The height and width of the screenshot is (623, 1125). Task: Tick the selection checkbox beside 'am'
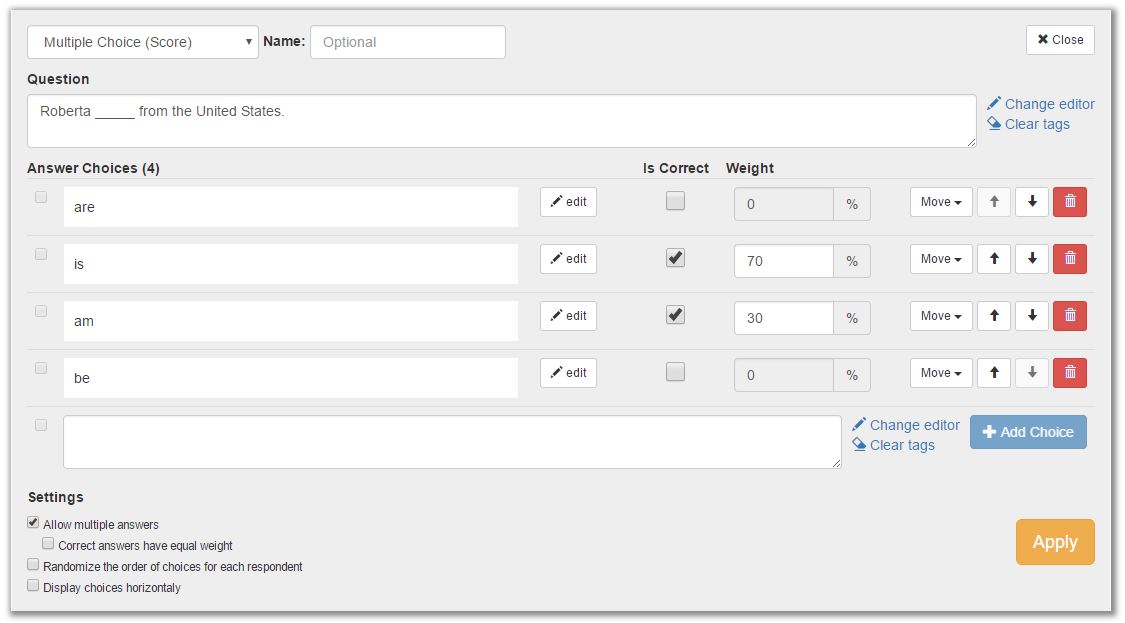click(41, 311)
